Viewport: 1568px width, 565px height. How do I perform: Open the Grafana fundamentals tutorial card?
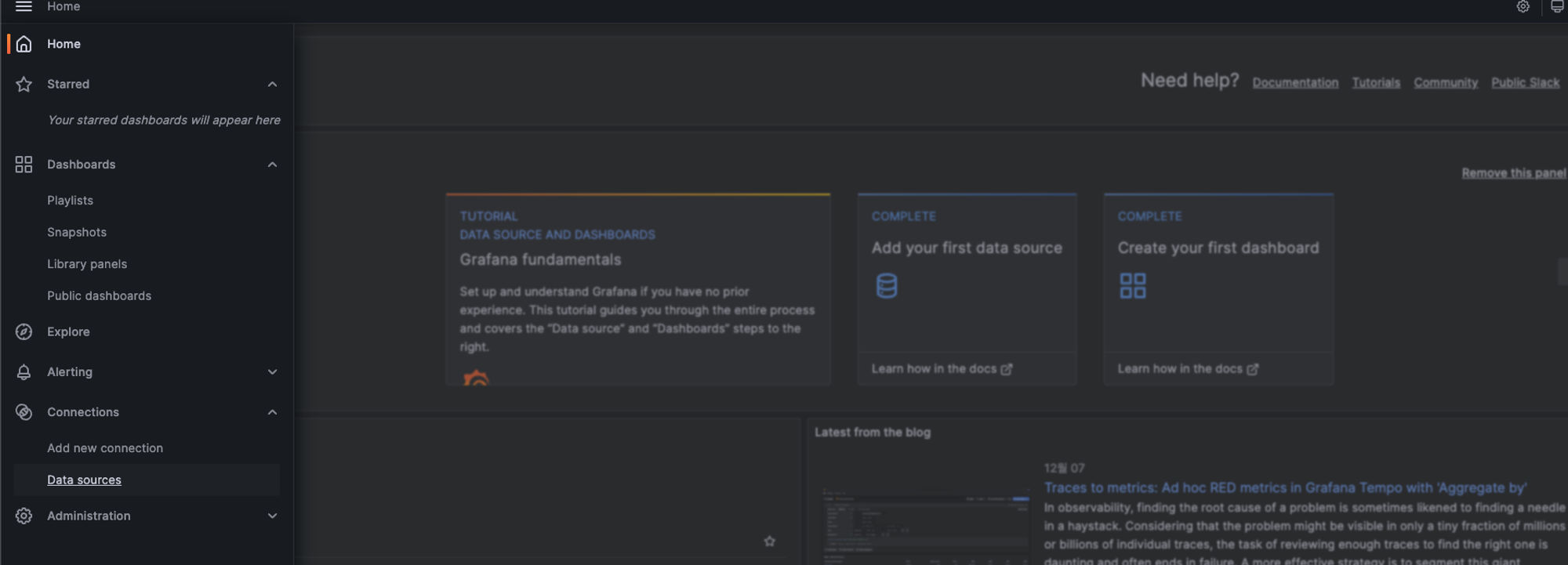(x=638, y=289)
